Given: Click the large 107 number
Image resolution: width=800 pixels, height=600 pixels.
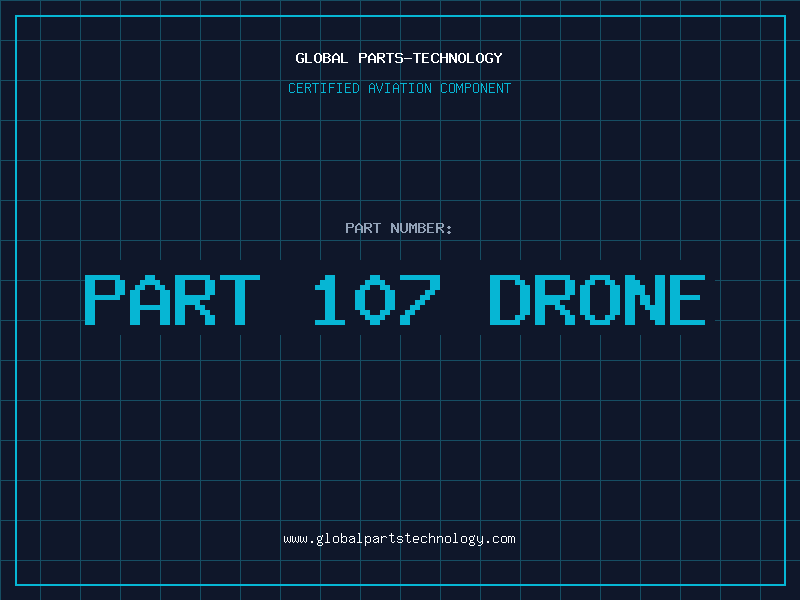Looking at the screenshot, I should click(x=377, y=299).
